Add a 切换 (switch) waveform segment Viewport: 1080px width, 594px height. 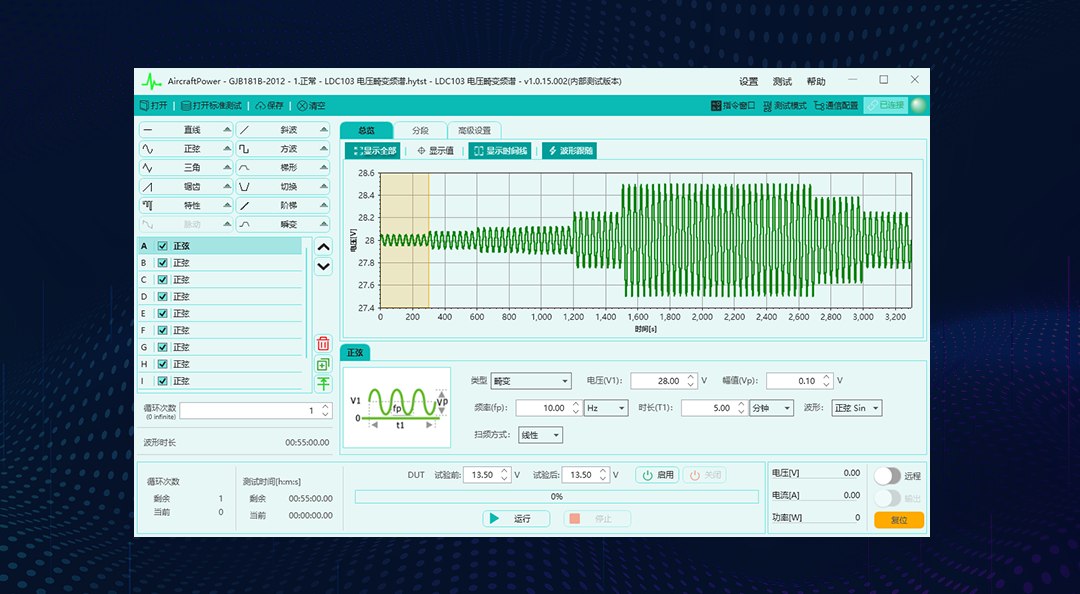pyautogui.click(x=283, y=187)
